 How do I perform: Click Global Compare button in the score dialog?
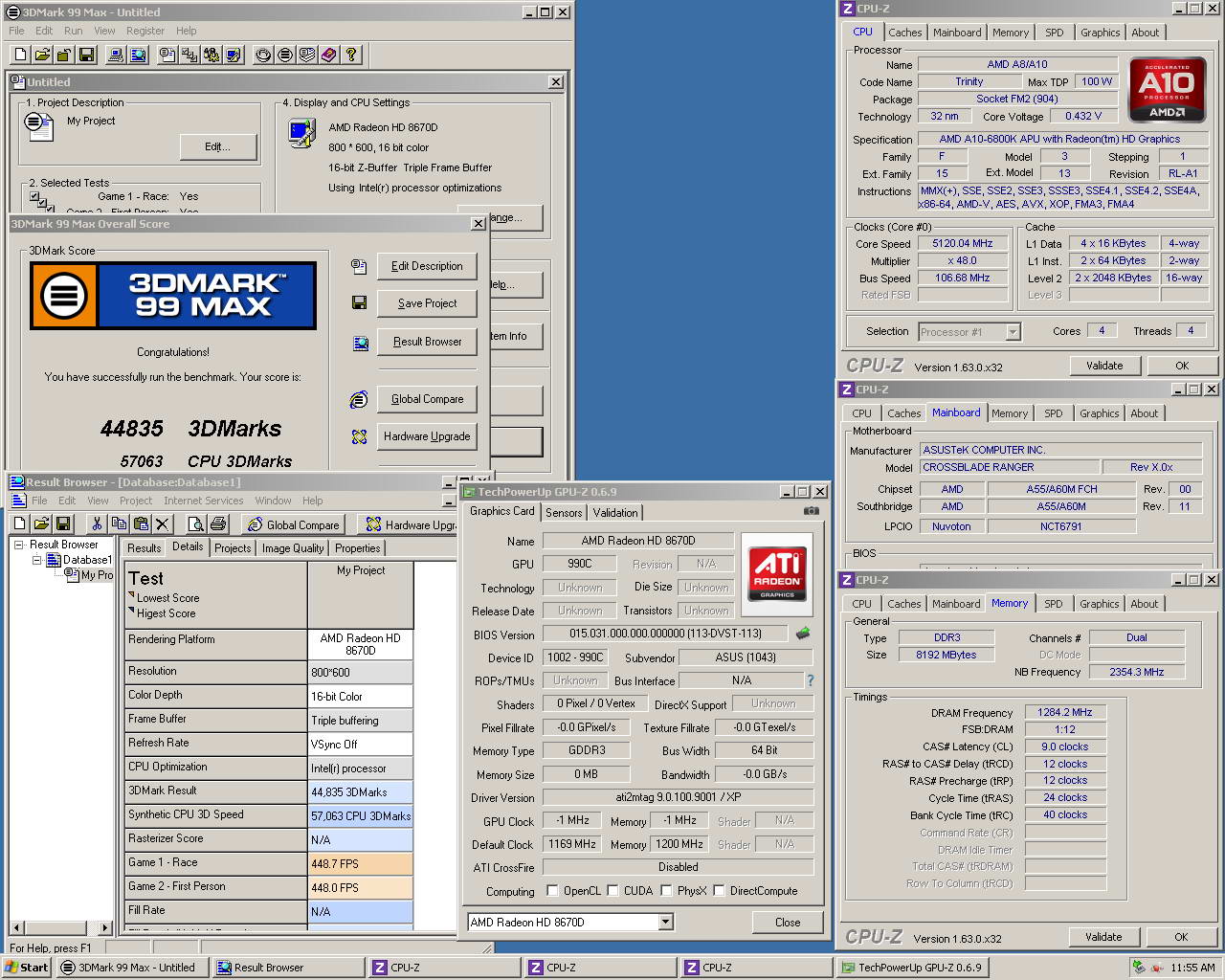click(x=427, y=399)
